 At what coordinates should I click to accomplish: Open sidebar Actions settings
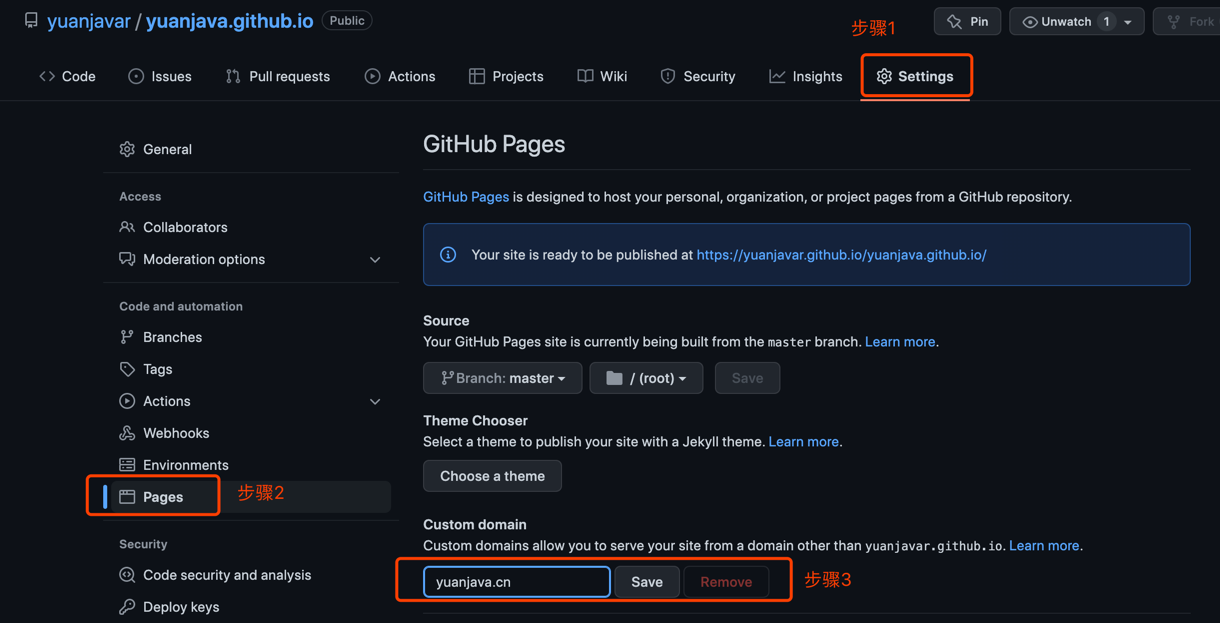tap(166, 401)
